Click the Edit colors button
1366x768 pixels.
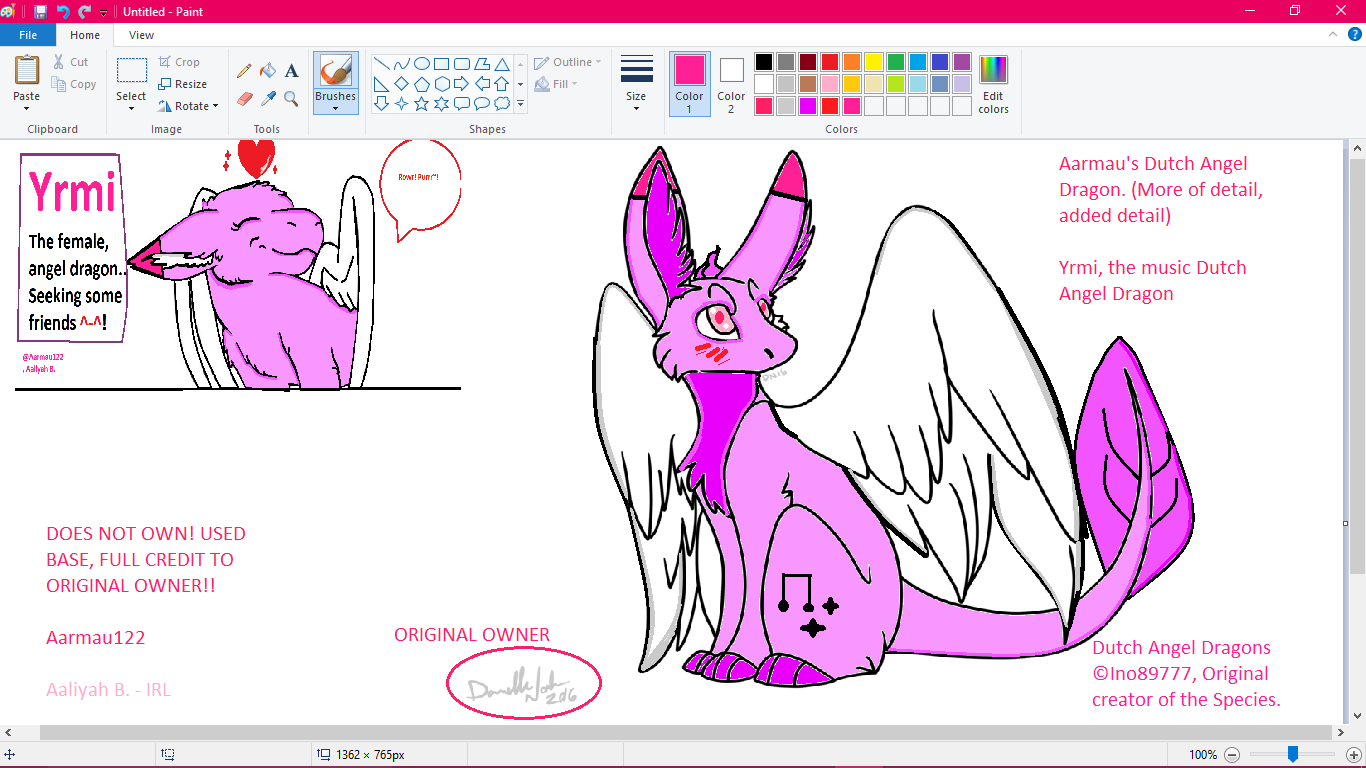pos(993,85)
